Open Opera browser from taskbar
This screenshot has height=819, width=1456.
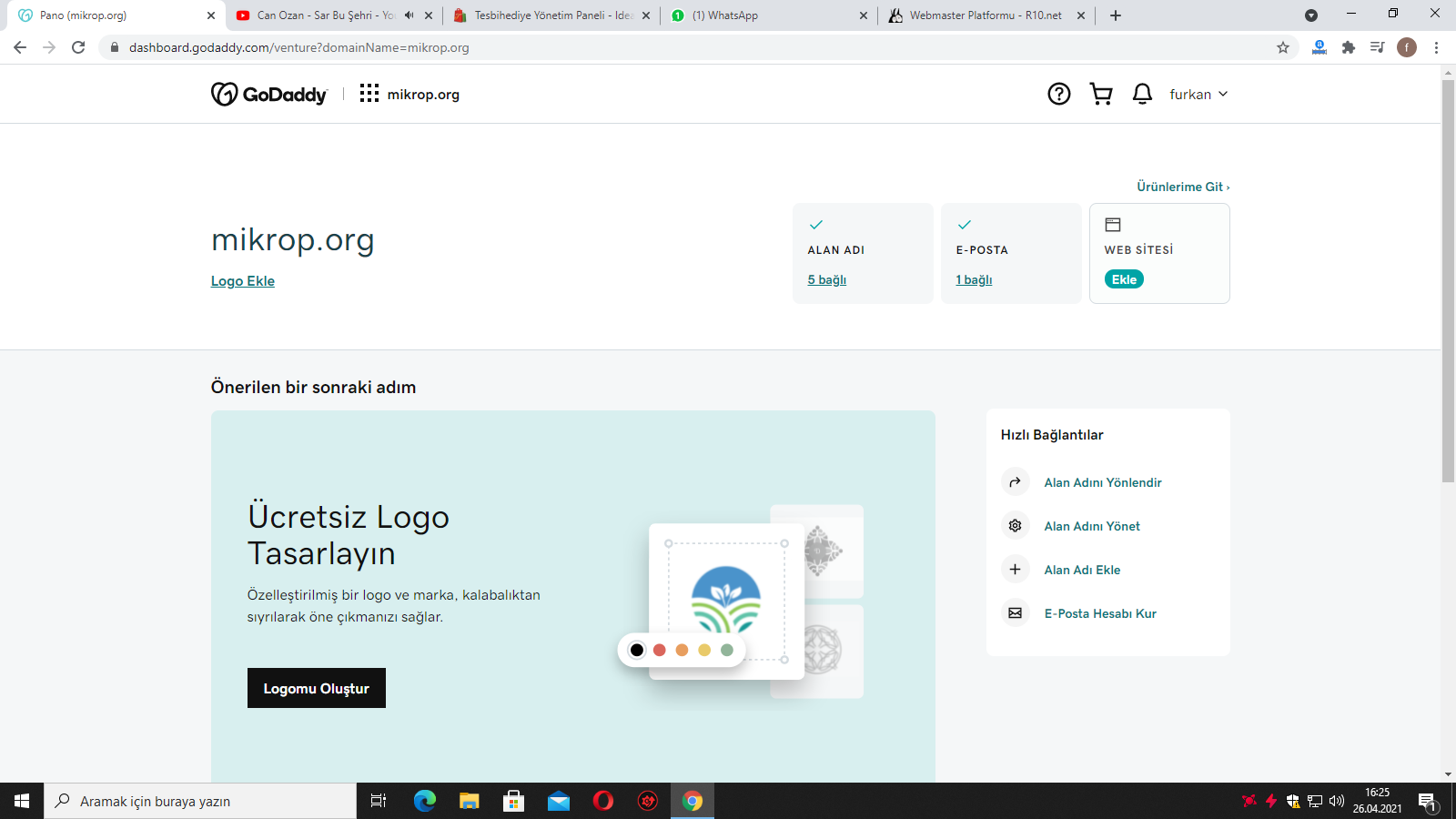[x=603, y=801]
